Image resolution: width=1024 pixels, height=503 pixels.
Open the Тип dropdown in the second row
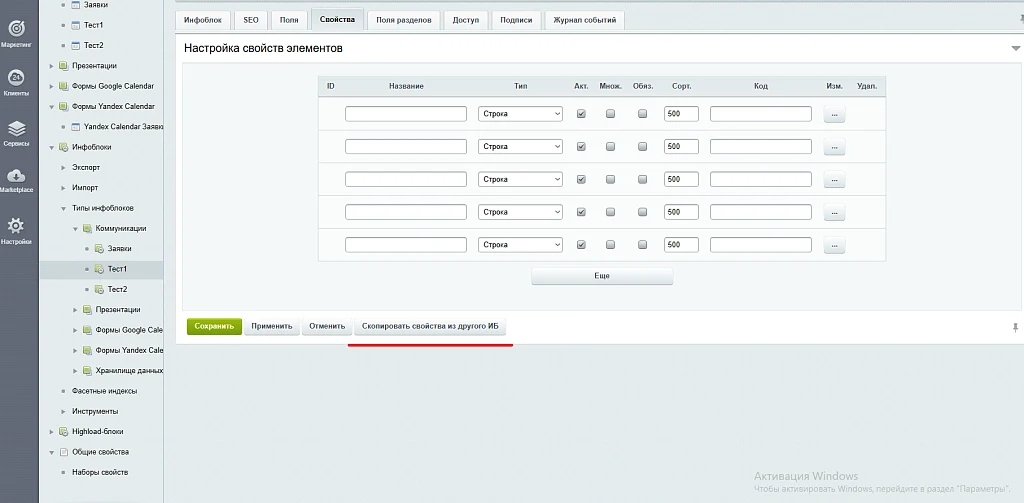[x=520, y=146]
